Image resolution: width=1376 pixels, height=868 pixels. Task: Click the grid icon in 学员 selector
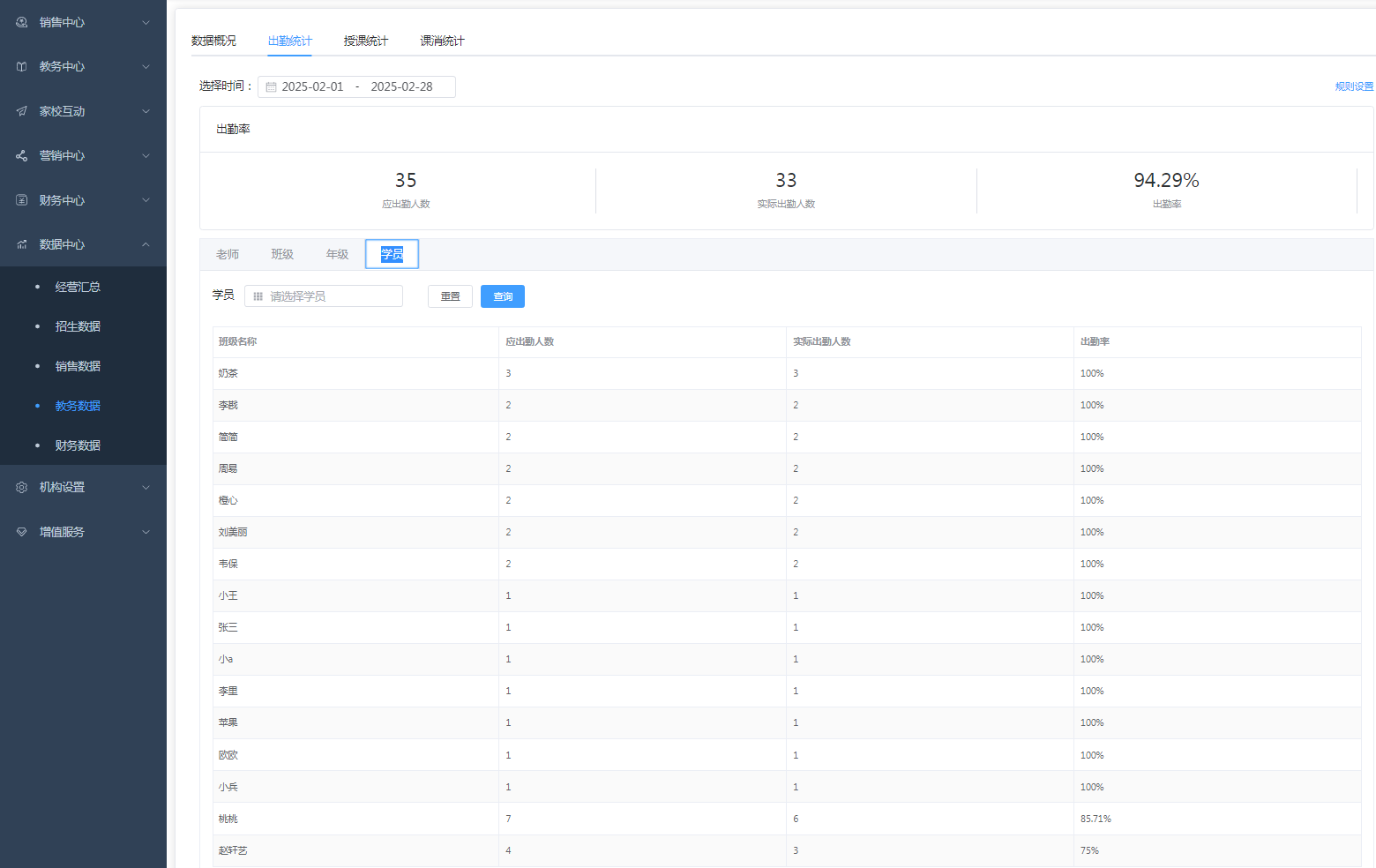[x=258, y=296]
